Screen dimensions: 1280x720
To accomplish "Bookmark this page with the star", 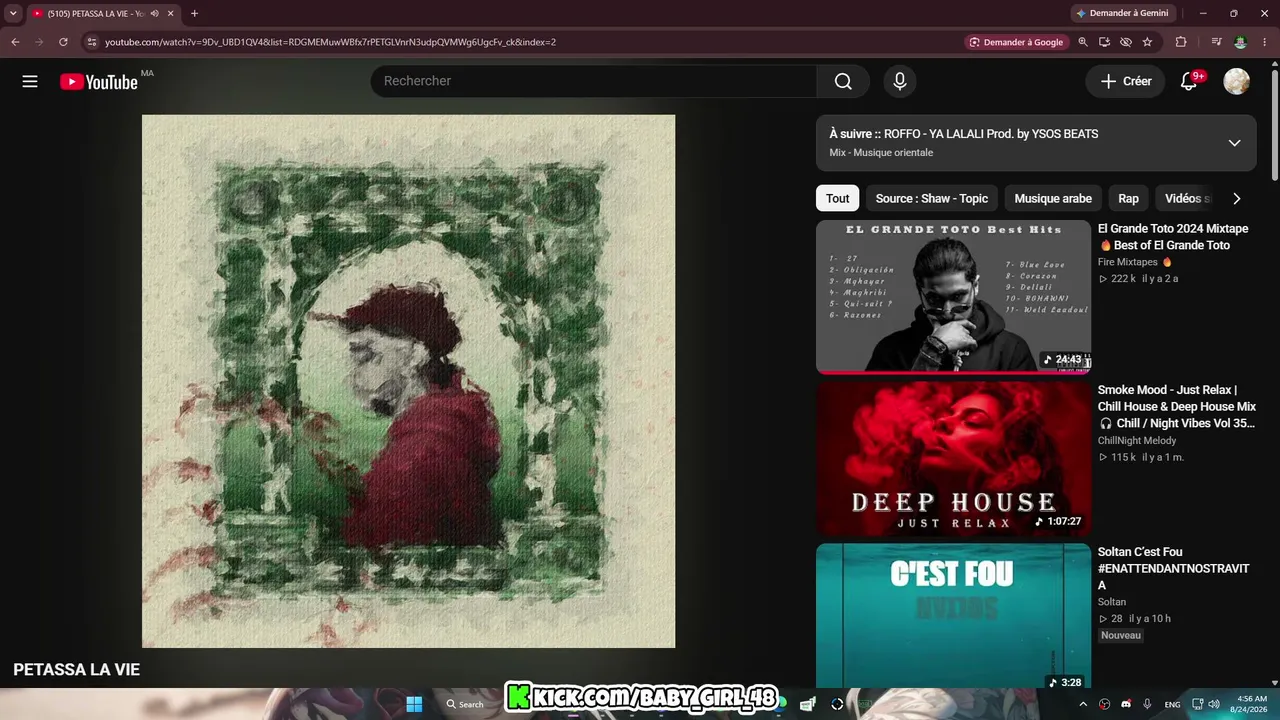I will 1147,42.
